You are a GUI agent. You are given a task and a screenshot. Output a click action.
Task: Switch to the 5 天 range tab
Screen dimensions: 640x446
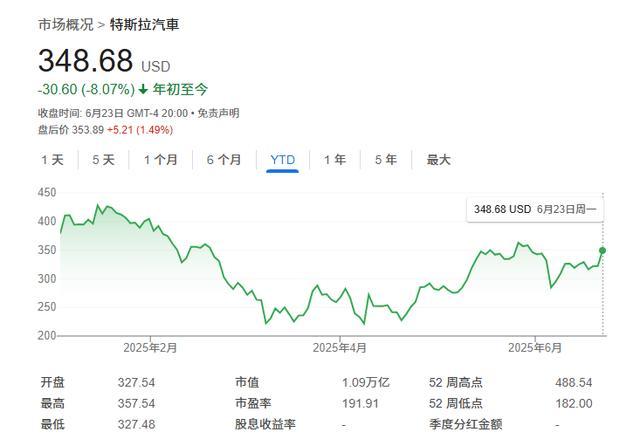(x=103, y=160)
